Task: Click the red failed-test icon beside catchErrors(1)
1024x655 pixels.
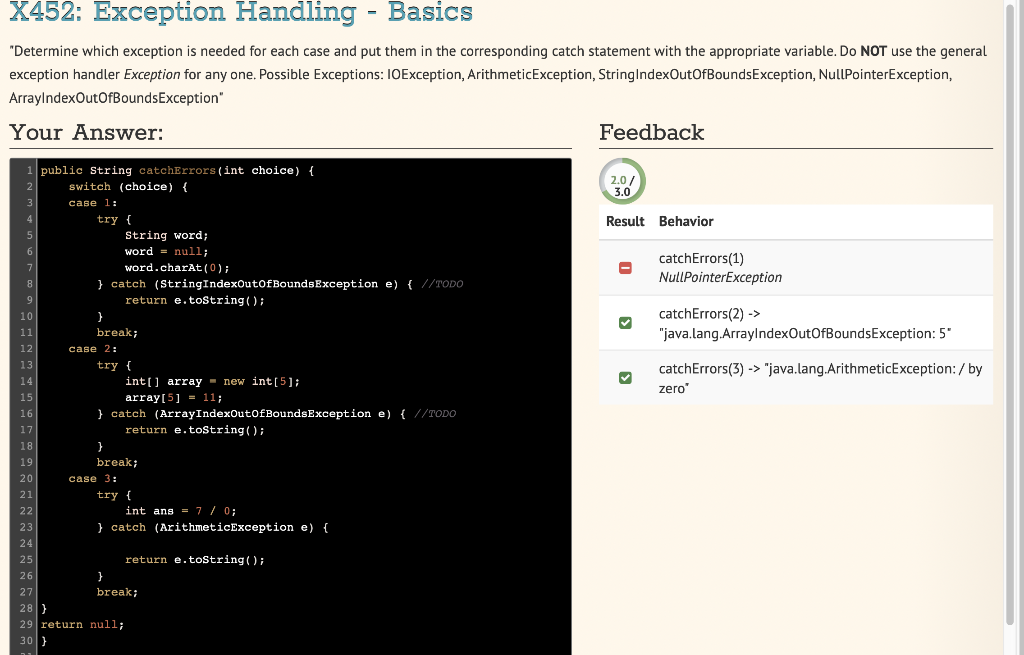Action: pyautogui.click(x=625, y=268)
